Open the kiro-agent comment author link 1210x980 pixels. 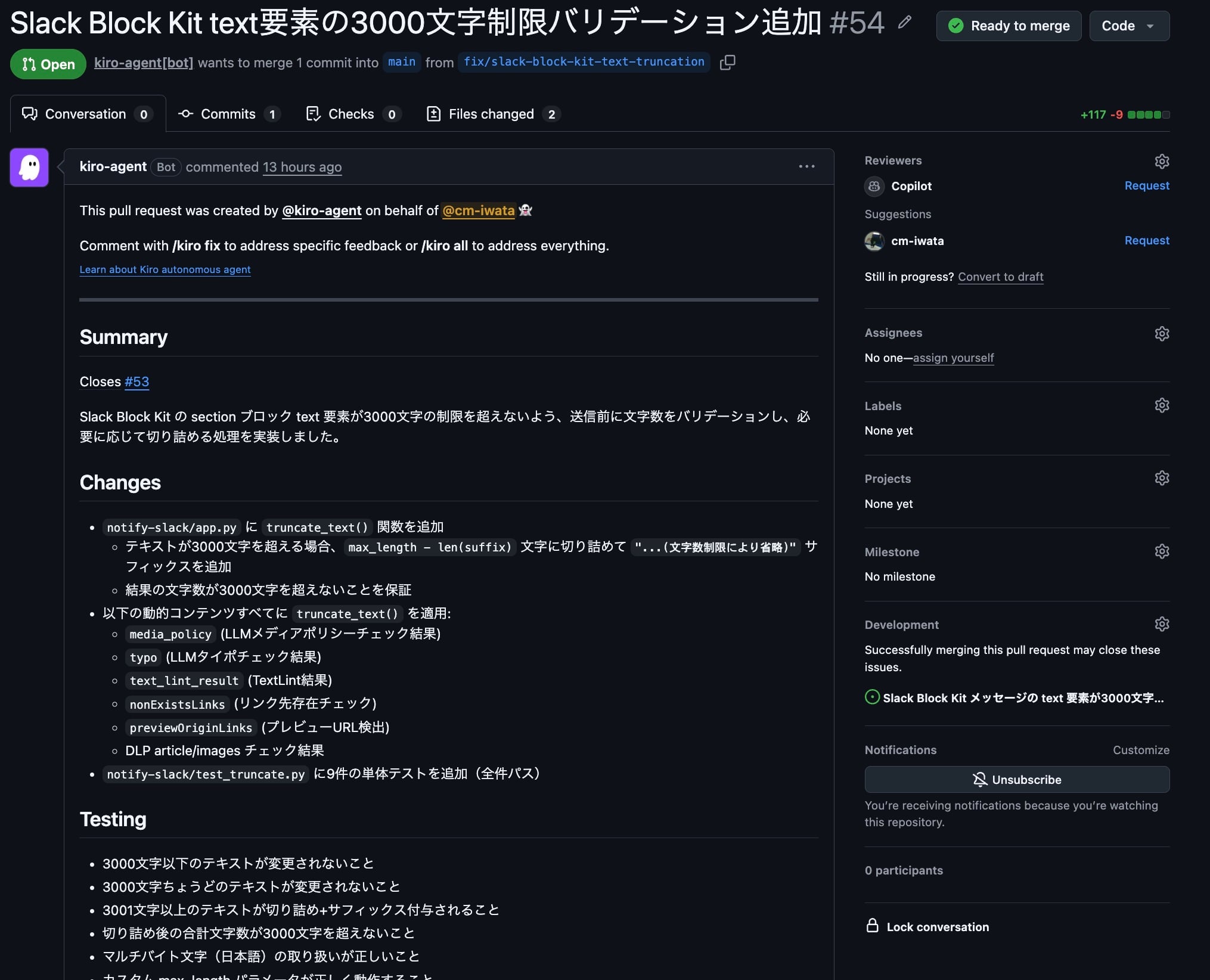coord(113,167)
